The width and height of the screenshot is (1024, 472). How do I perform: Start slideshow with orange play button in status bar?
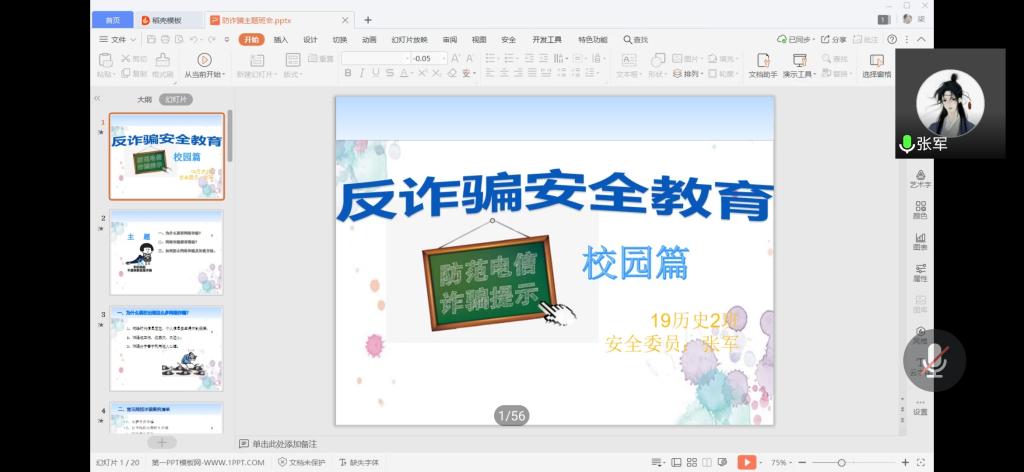tap(746, 462)
